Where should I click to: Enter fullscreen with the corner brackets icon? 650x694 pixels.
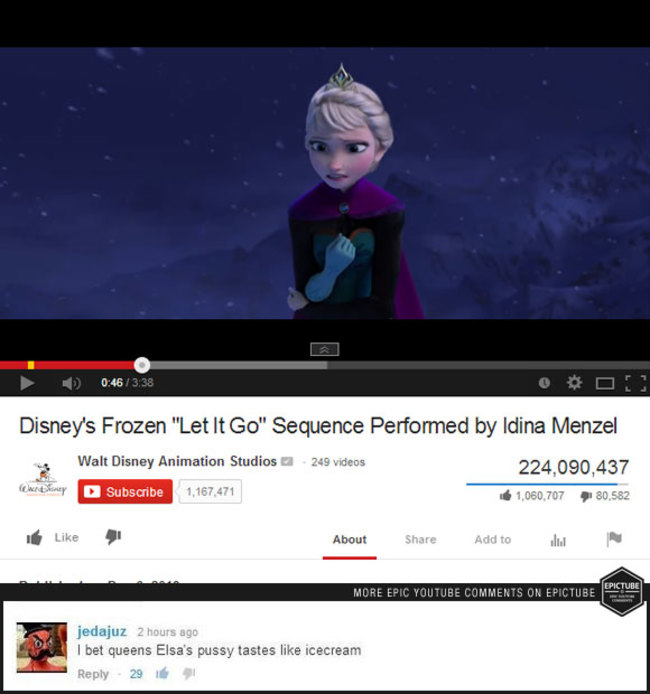[x=636, y=383]
